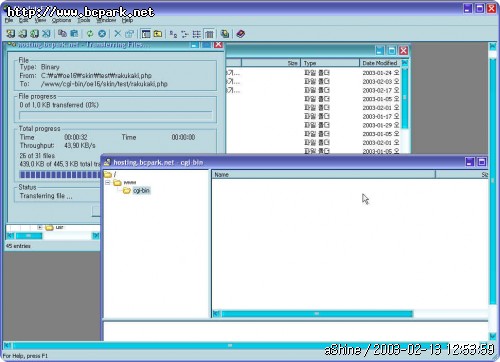This screenshot has width=500, height=362.
Task: Click the Disconnect icon with blue X
Action: tap(46, 33)
